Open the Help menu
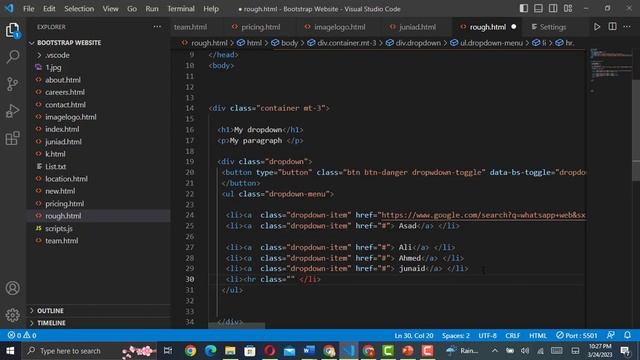Viewport: 640px width, 360px height. click(x=211, y=9)
